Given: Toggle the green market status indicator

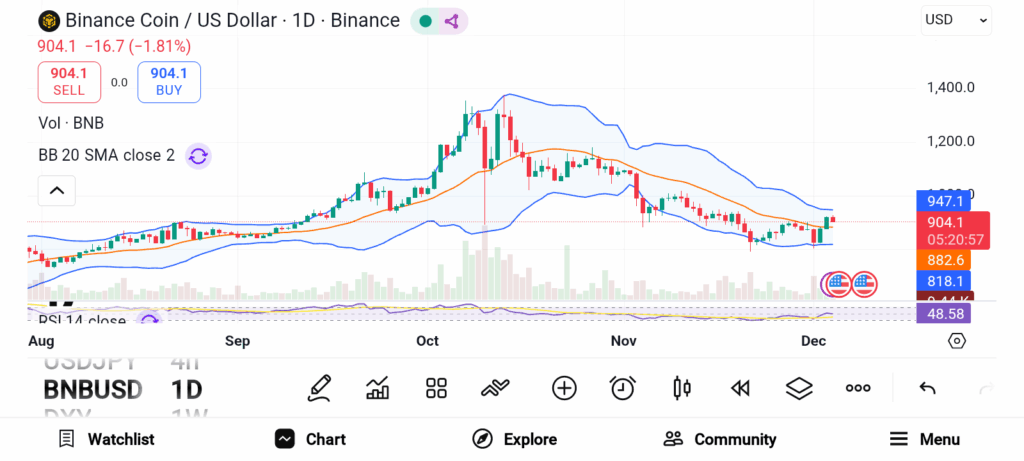Looking at the screenshot, I should click(x=426, y=21).
